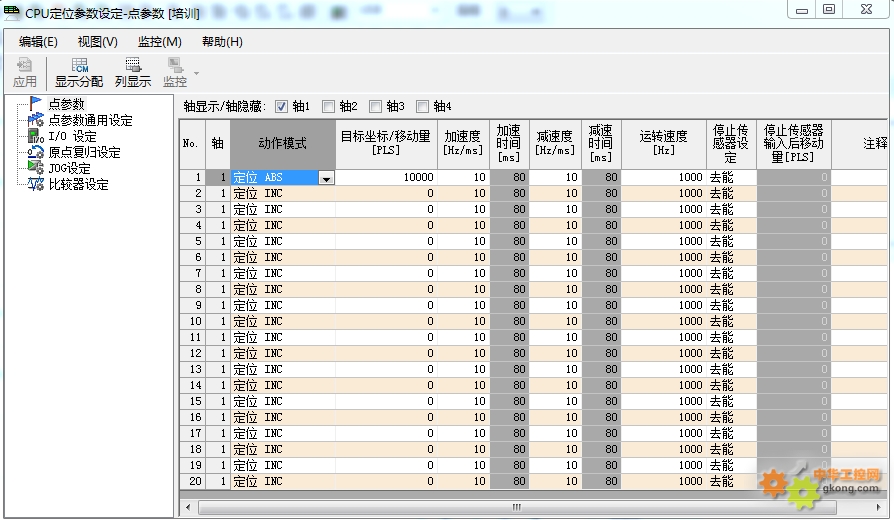The height and width of the screenshot is (520, 894).
Task: Click the application icon in title bar
Action: coord(11,13)
